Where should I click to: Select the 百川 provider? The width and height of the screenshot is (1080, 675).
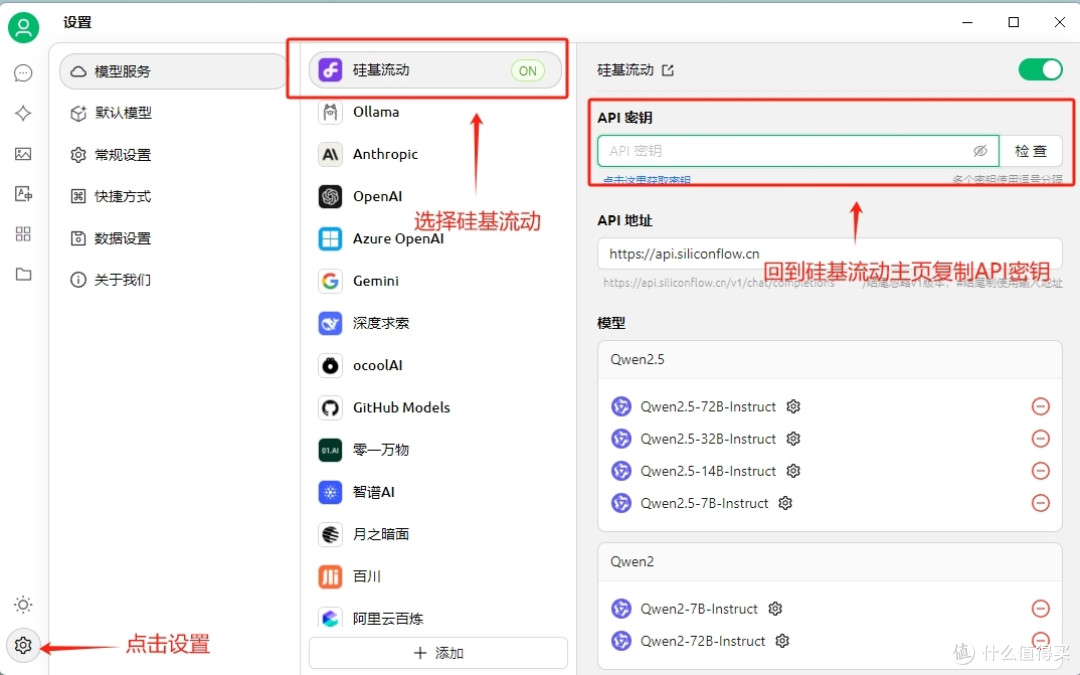click(435, 577)
